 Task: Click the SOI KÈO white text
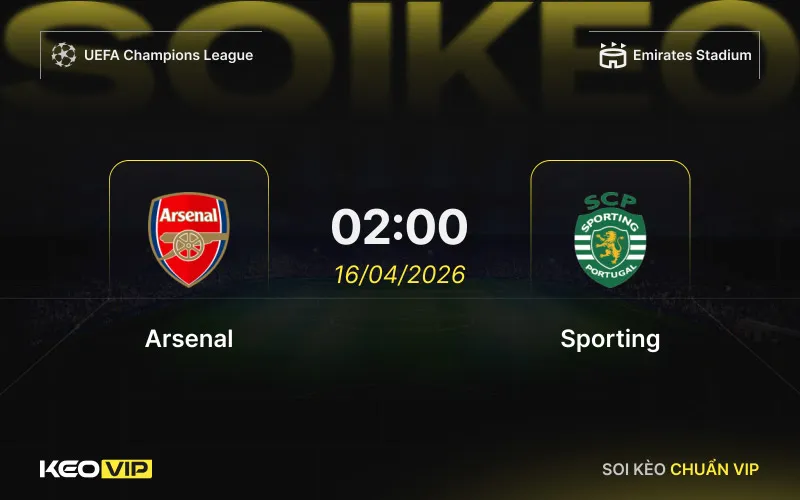[x=634, y=469]
